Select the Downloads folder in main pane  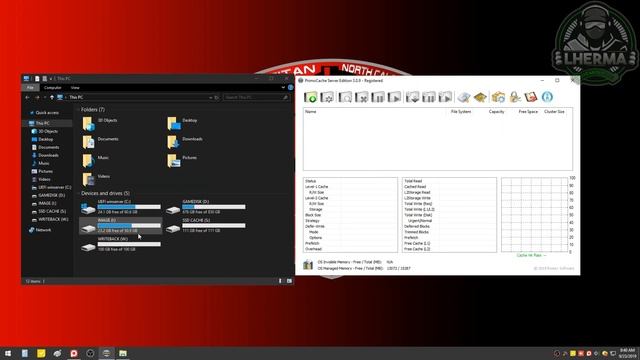[185, 142]
